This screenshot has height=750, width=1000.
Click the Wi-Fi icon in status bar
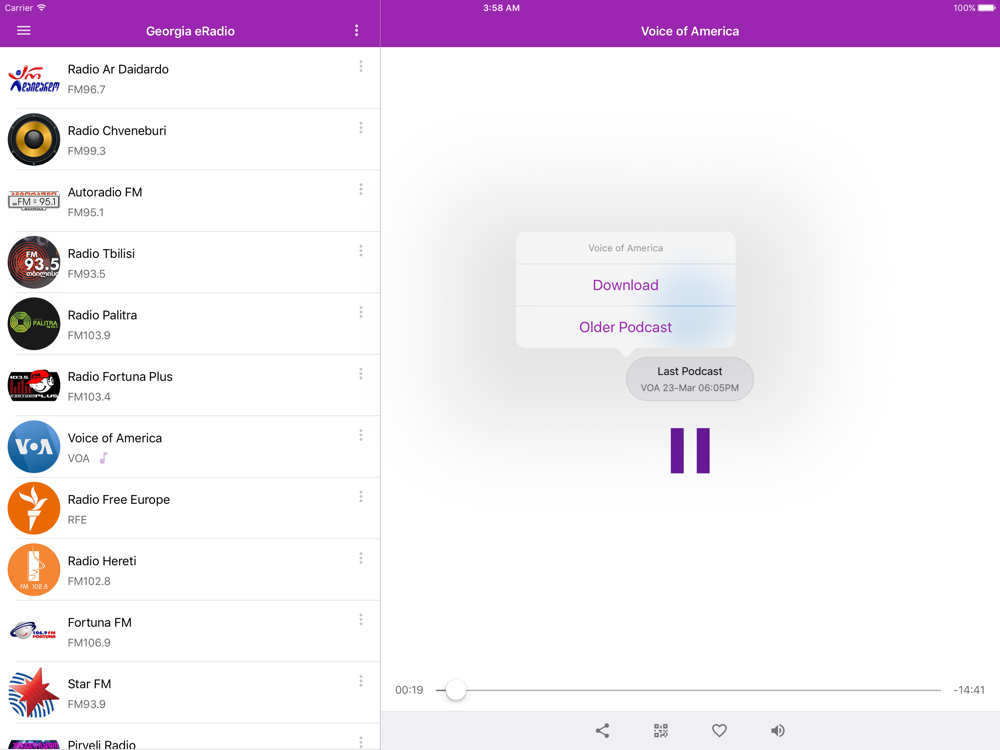click(41, 8)
